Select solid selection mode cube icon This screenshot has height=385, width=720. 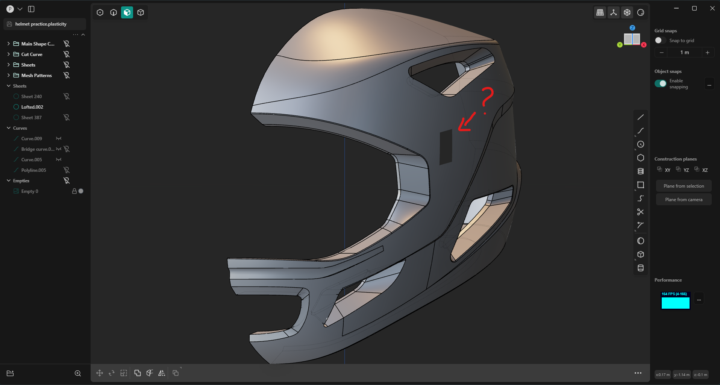[x=141, y=13]
